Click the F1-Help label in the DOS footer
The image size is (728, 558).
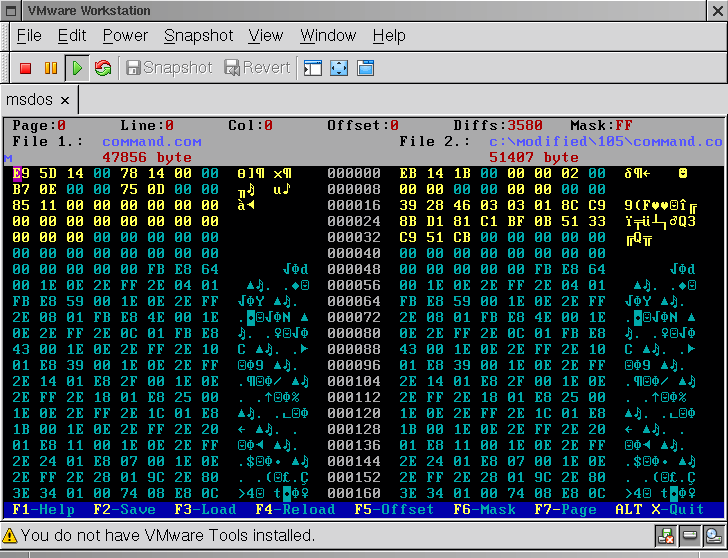[x=43, y=510]
